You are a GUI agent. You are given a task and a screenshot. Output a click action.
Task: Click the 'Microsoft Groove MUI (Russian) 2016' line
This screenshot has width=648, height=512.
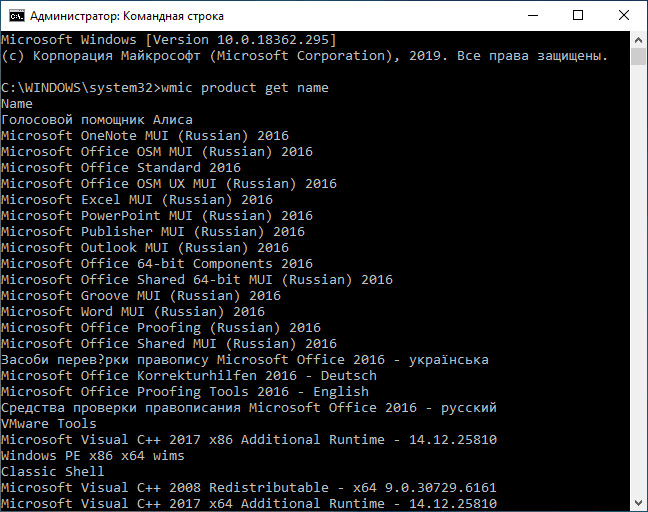point(141,296)
